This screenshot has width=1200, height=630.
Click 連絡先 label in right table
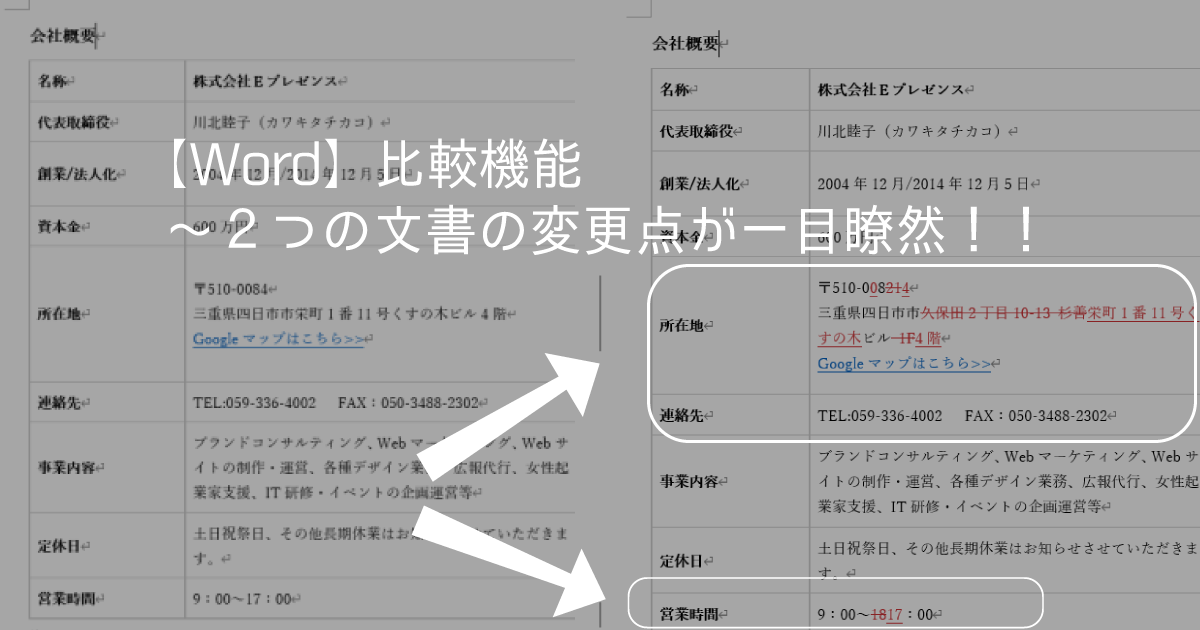point(681,415)
